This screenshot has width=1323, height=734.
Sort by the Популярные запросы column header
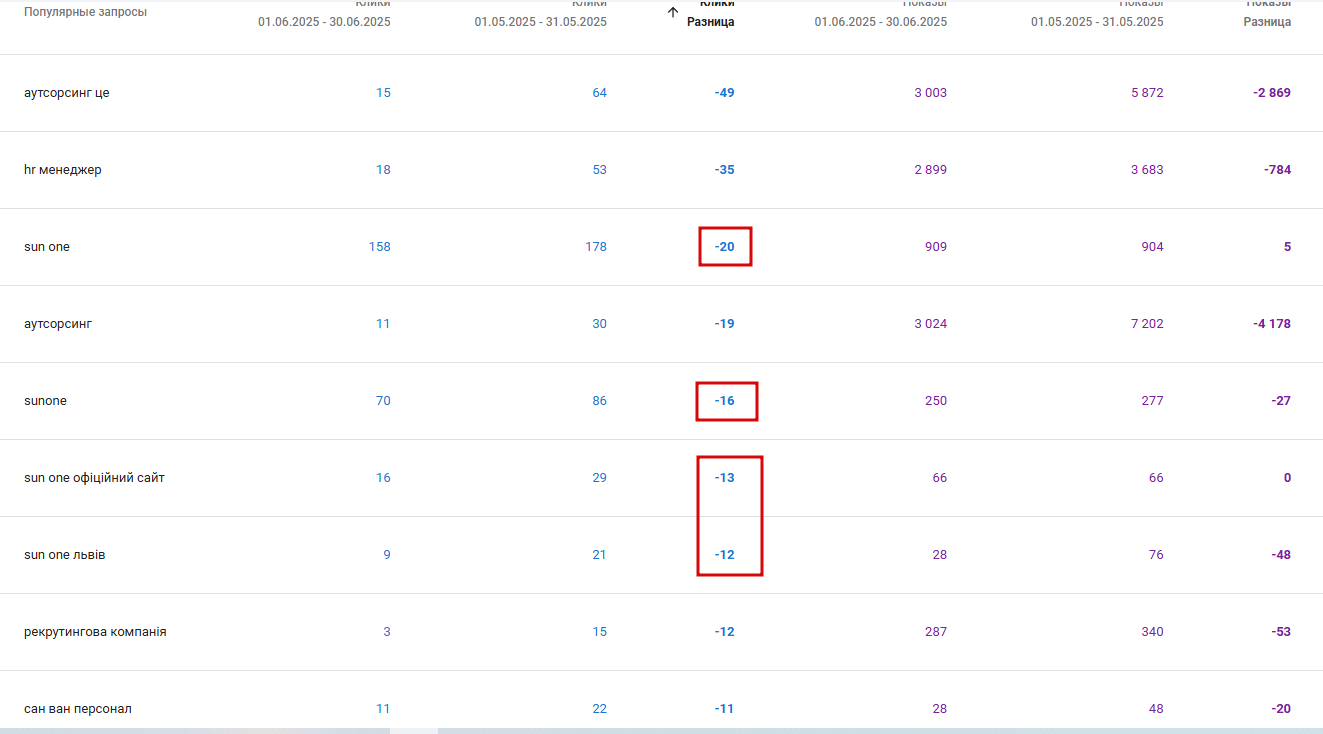tap(85, 12)
